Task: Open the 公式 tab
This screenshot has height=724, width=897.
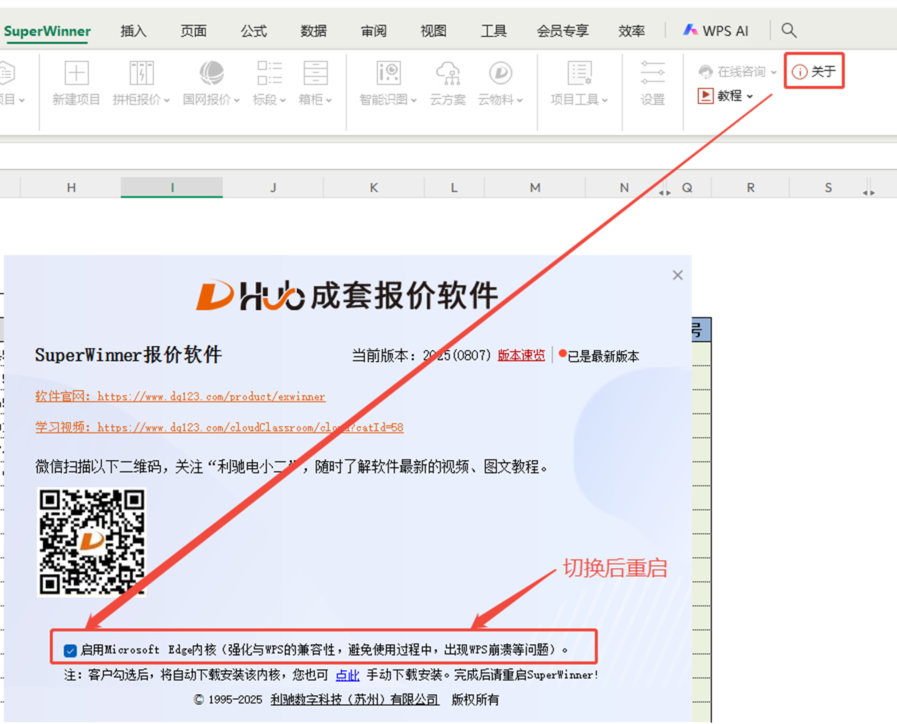Action: [253, 31]
